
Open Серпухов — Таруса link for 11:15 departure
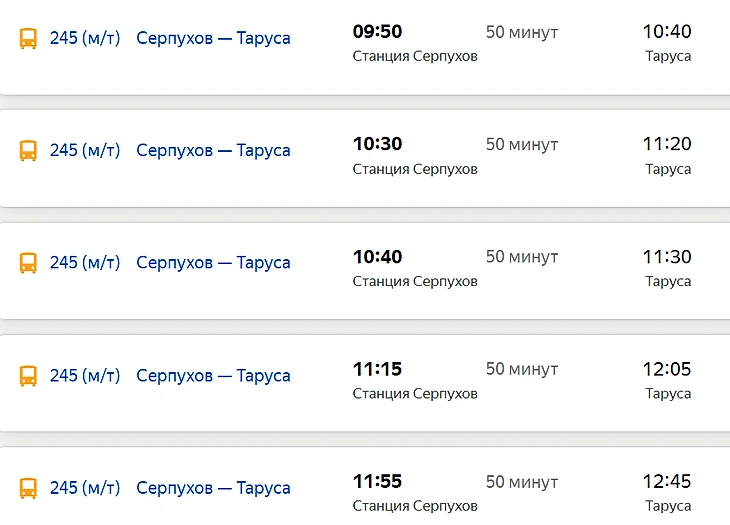point(213,376)
